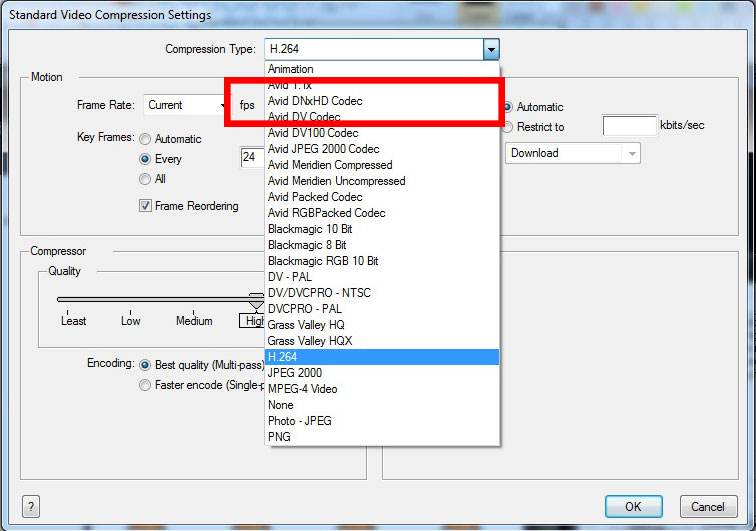Pick PNG compression type
The width and height of the screenshot is (756, 531).
point(382,436)
